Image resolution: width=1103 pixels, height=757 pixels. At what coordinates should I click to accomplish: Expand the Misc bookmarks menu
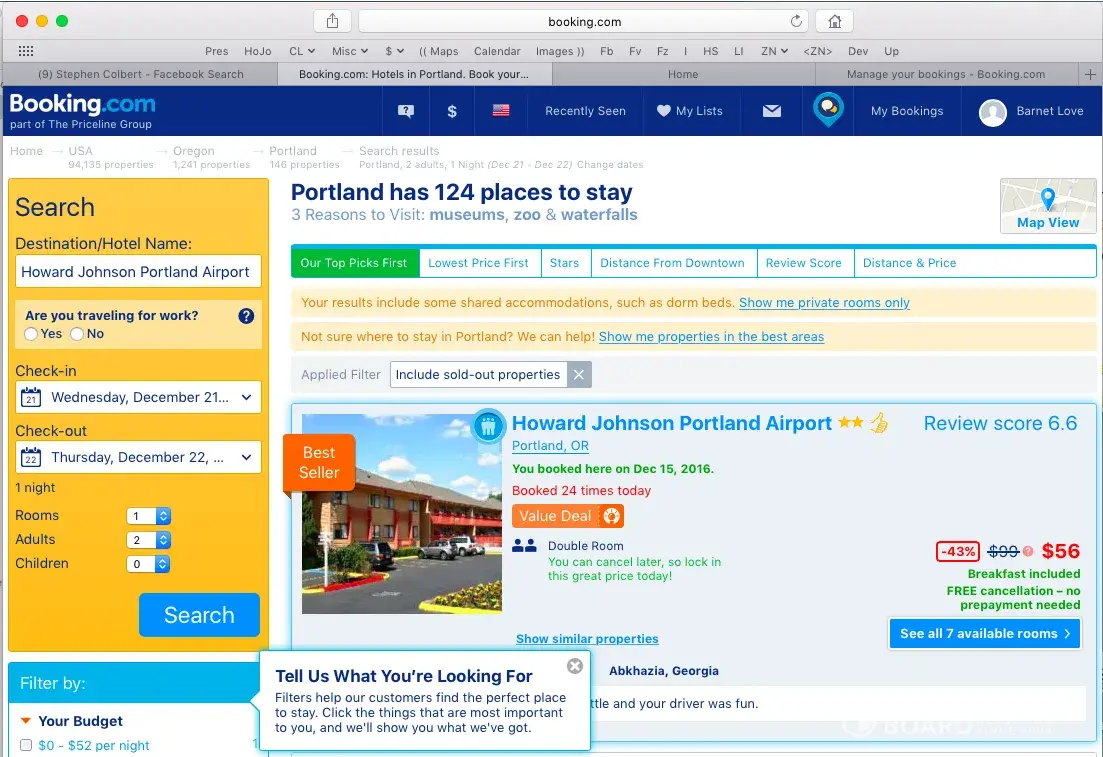coord(350,51)
